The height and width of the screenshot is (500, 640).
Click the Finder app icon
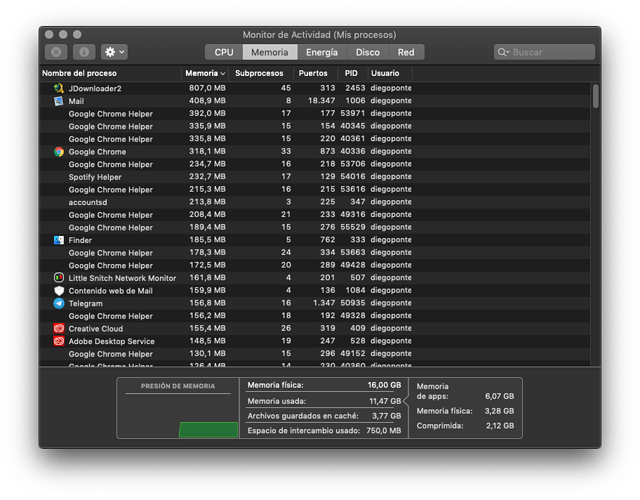(59, 240)
